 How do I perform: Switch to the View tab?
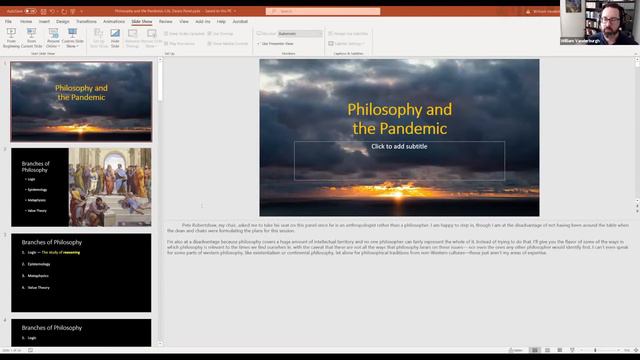pos(184,22)
